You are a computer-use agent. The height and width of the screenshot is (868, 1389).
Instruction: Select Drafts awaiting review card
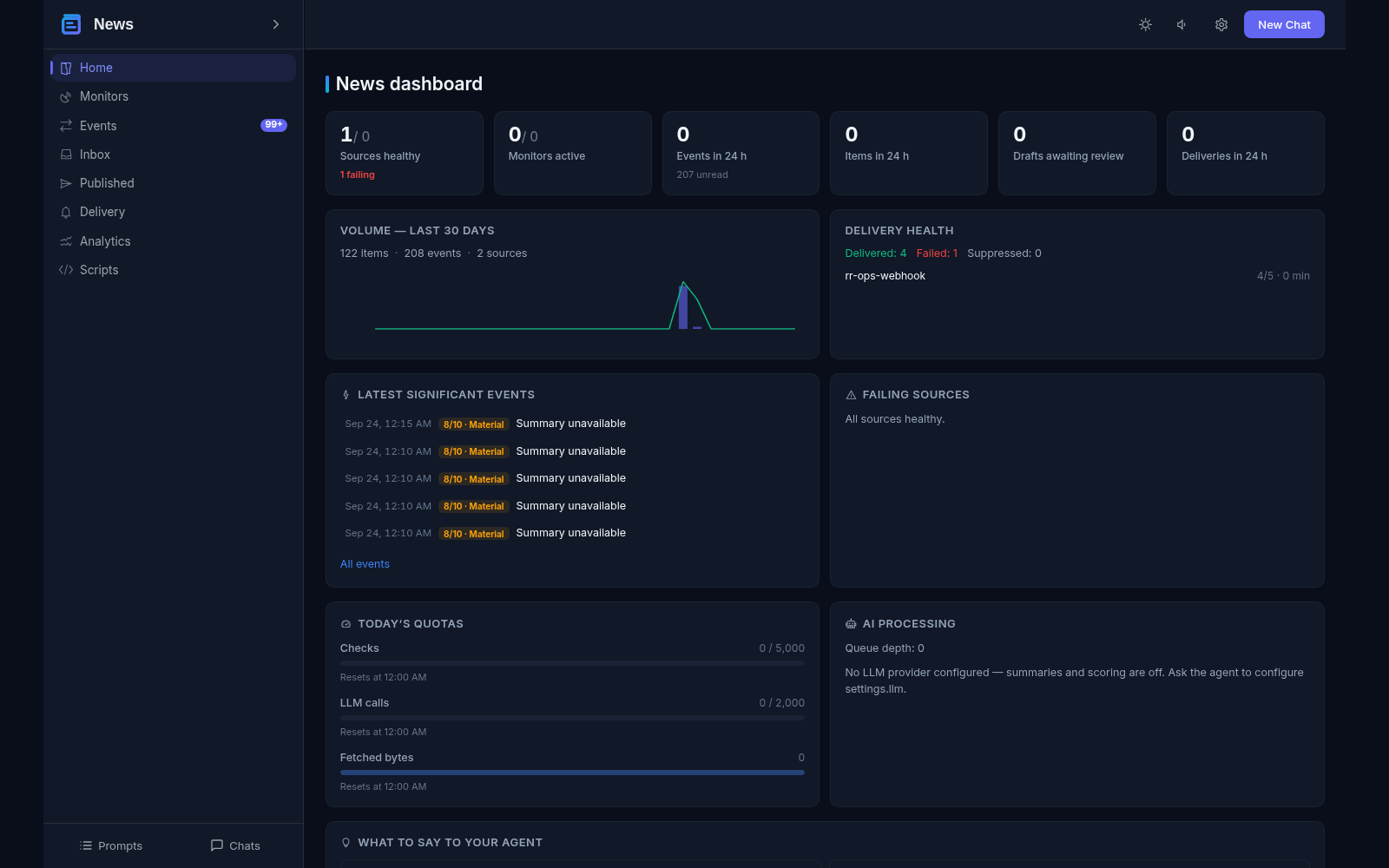1077,153
